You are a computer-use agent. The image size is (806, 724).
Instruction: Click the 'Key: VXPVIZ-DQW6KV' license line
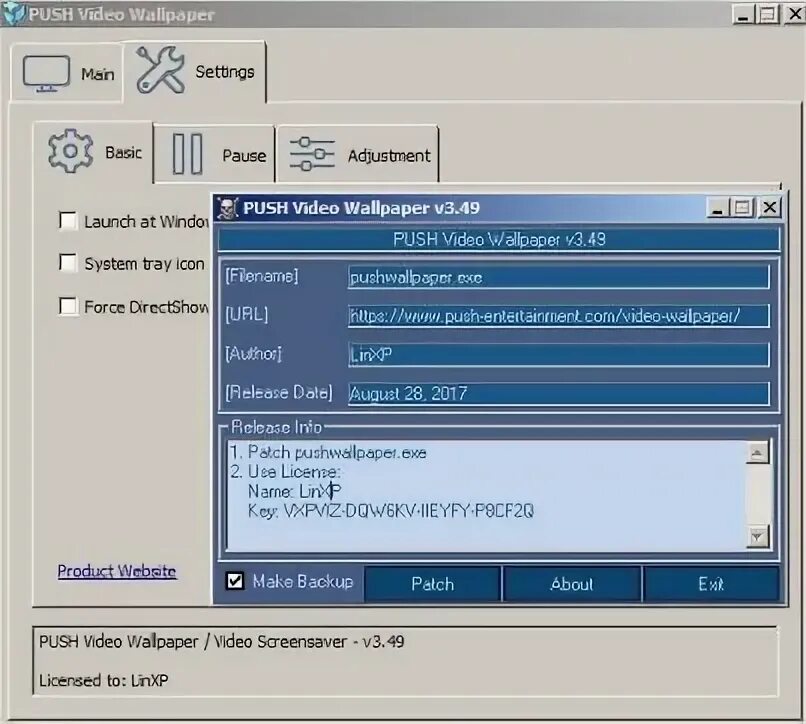click(391, 511)
